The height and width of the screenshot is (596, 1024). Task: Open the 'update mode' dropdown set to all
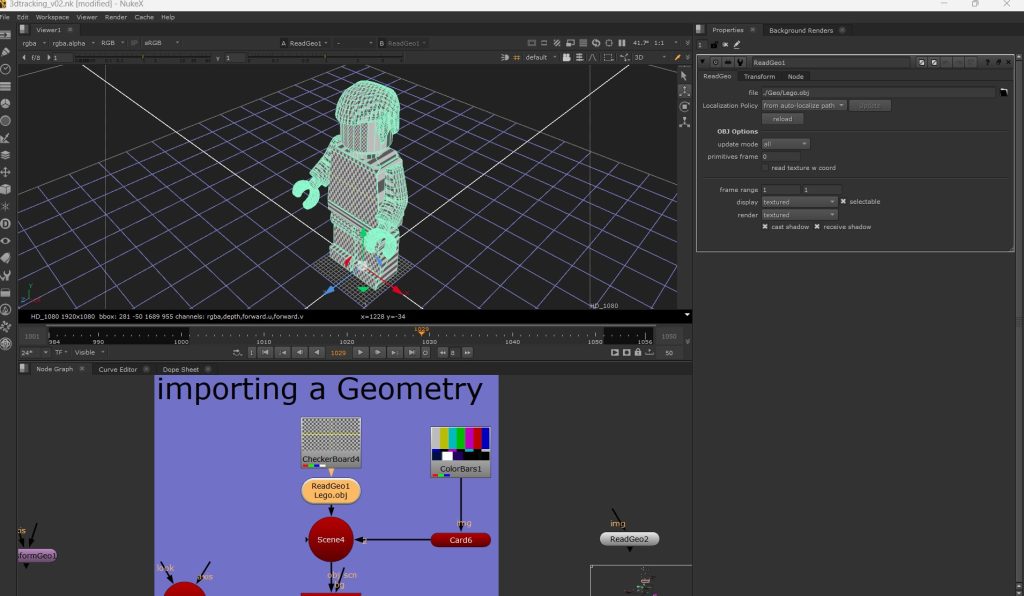786,144
